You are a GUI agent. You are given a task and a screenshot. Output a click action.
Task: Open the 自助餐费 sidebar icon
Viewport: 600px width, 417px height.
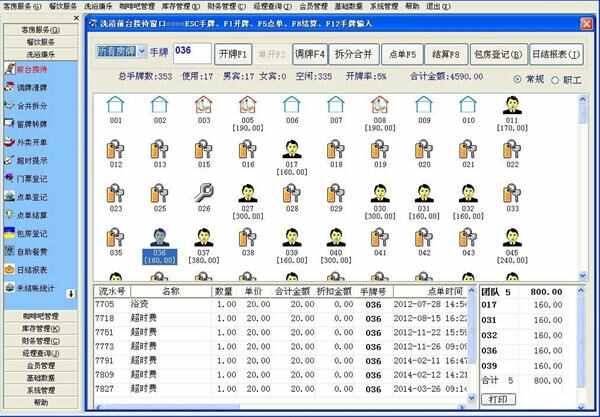(x=10, y=251)
